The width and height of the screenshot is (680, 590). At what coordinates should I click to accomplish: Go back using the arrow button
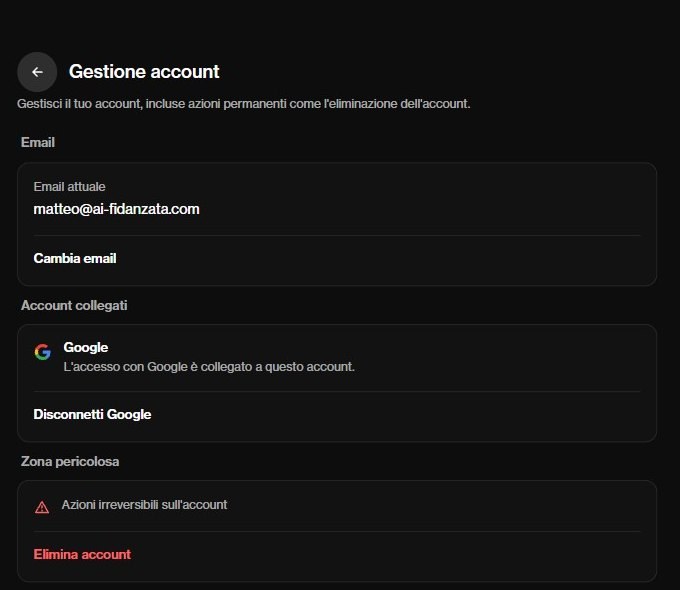tap(37, 72)
